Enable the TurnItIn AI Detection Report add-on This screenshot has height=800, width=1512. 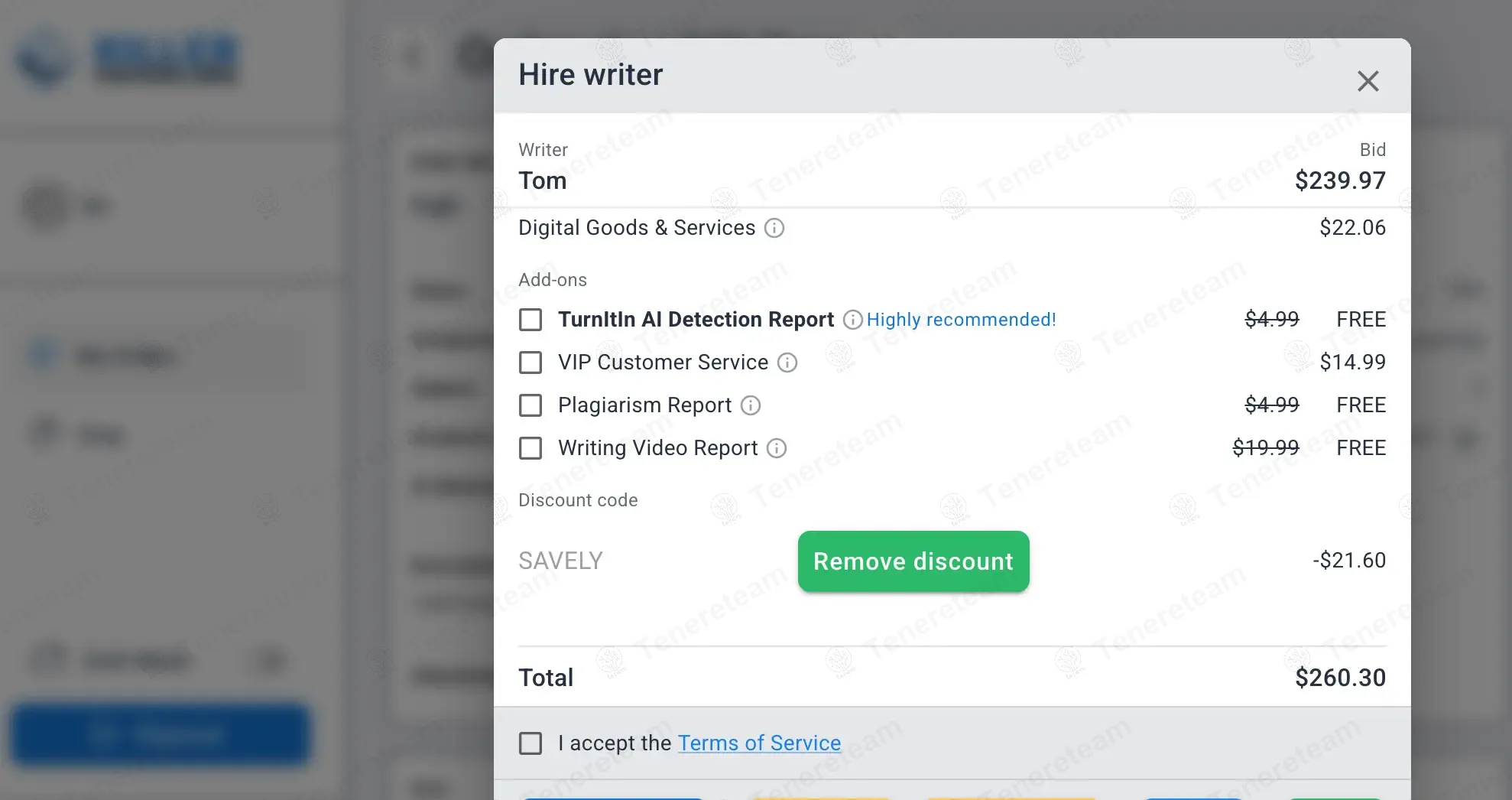tap(530, 320)
